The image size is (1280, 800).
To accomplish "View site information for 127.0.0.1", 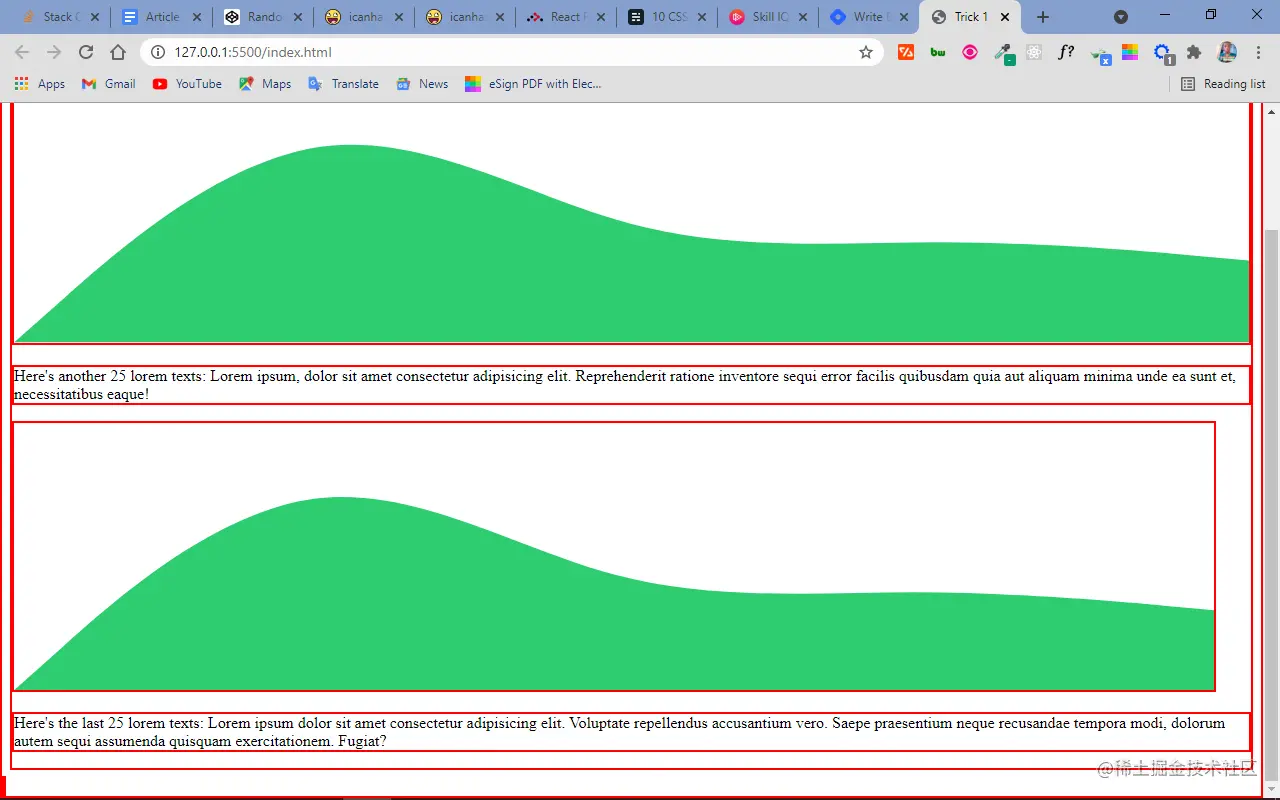I will click(x=158, y=52).
